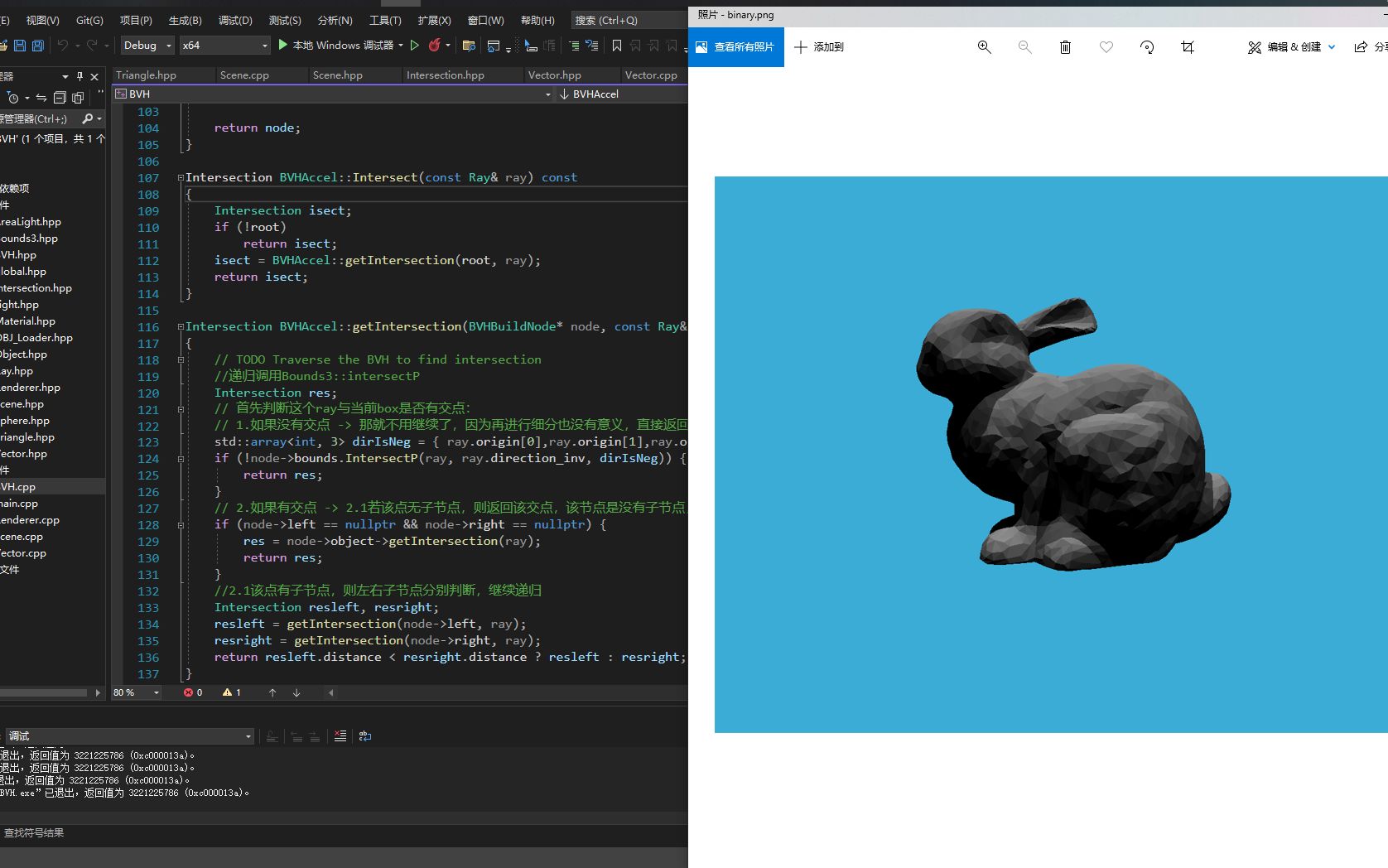Click the errors count indicator showing 0
This screenshot has height=868, width=1388.
point(193,692)
